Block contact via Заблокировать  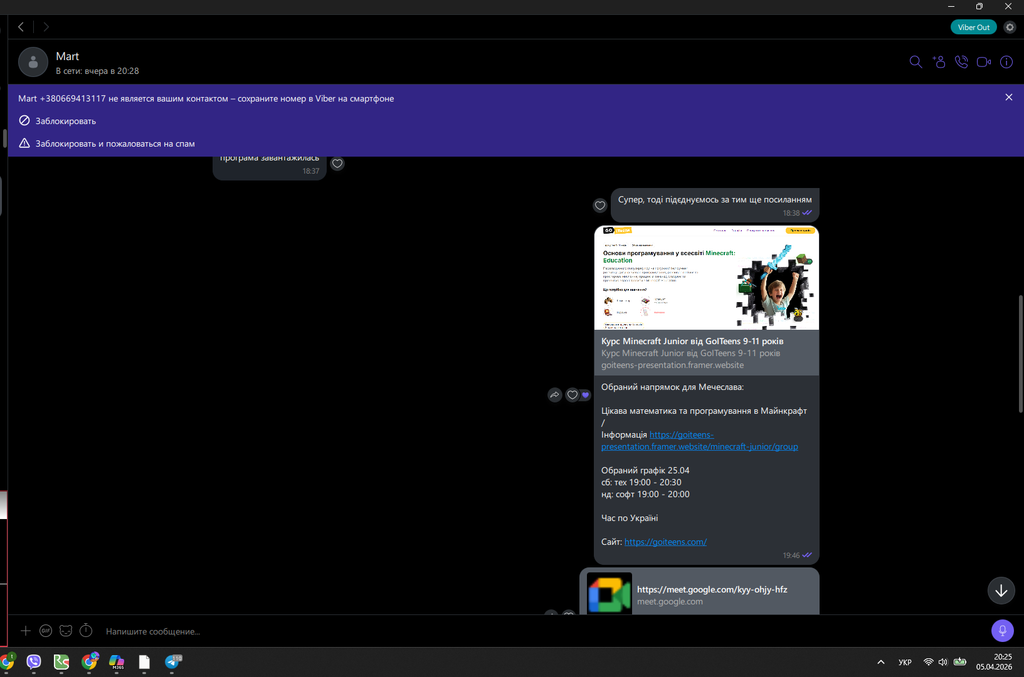click(x=57, y=121)
